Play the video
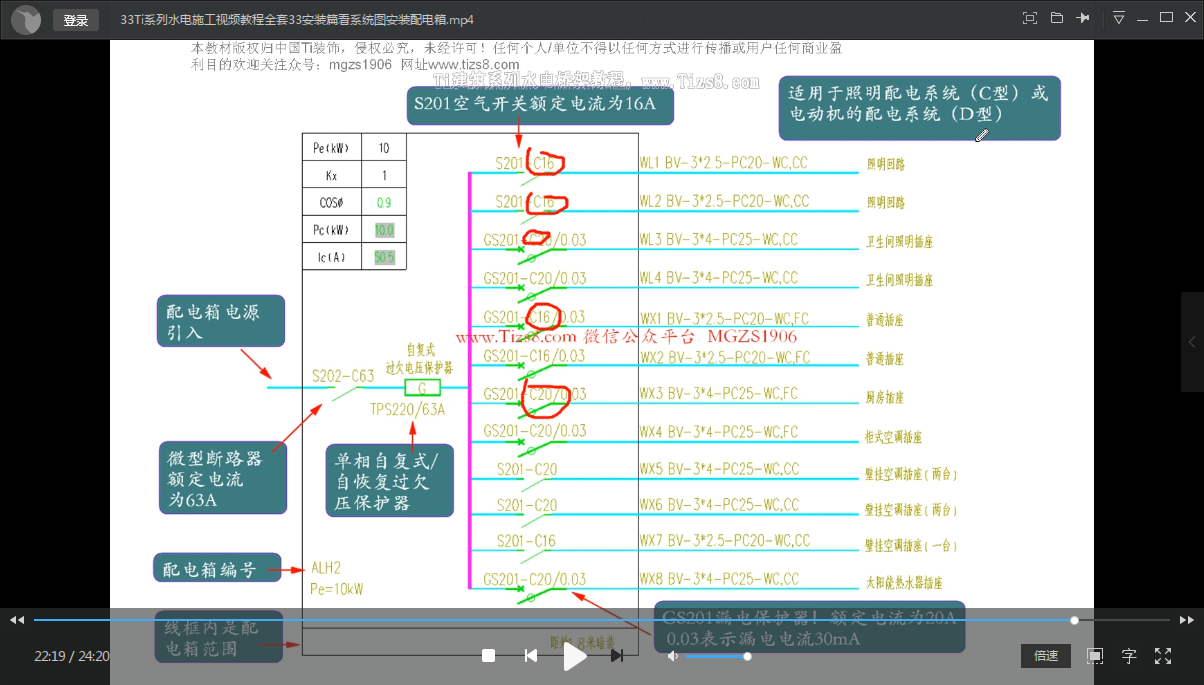 pos(574,656)
